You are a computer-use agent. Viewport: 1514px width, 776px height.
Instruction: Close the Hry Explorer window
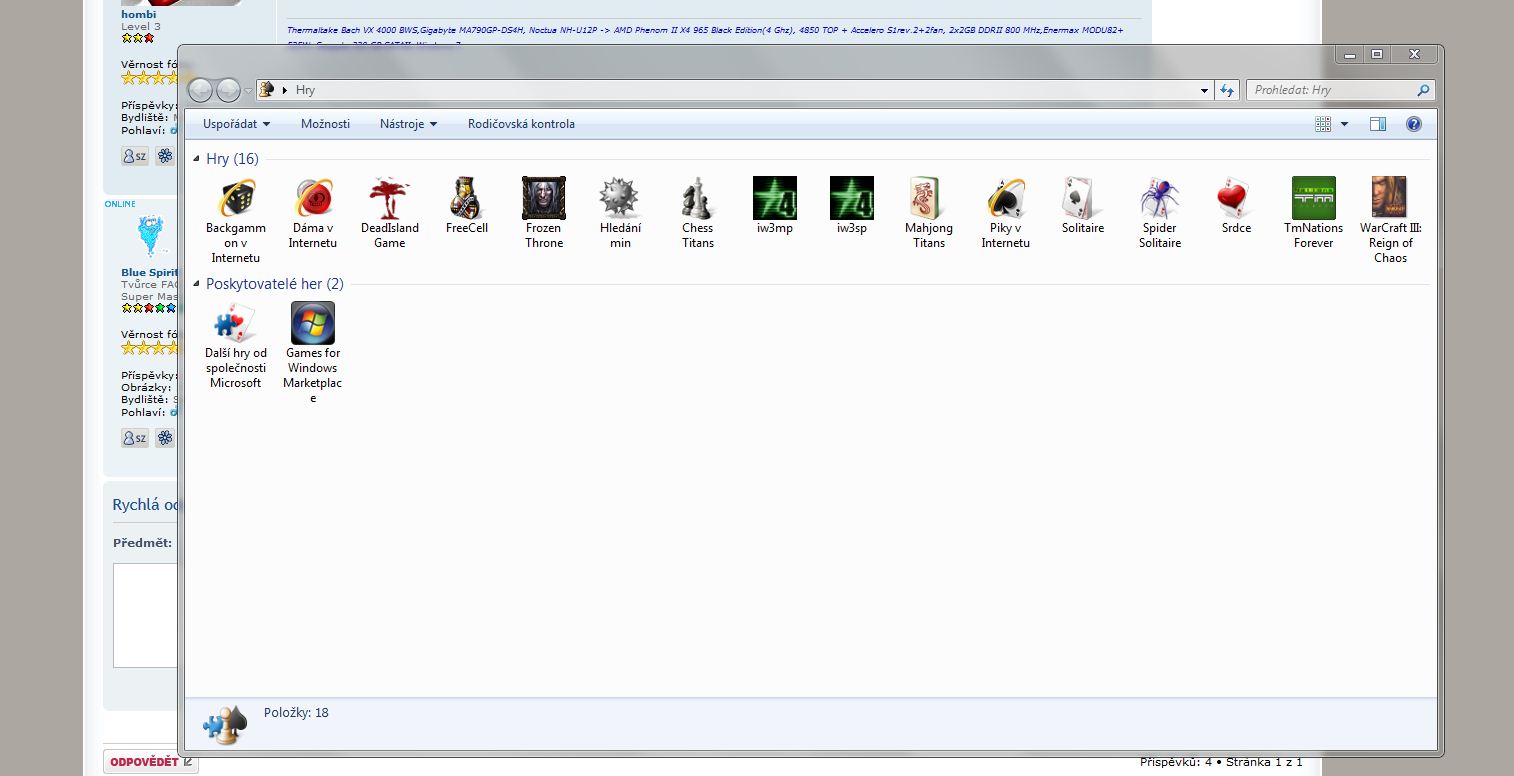point(1414,55)
